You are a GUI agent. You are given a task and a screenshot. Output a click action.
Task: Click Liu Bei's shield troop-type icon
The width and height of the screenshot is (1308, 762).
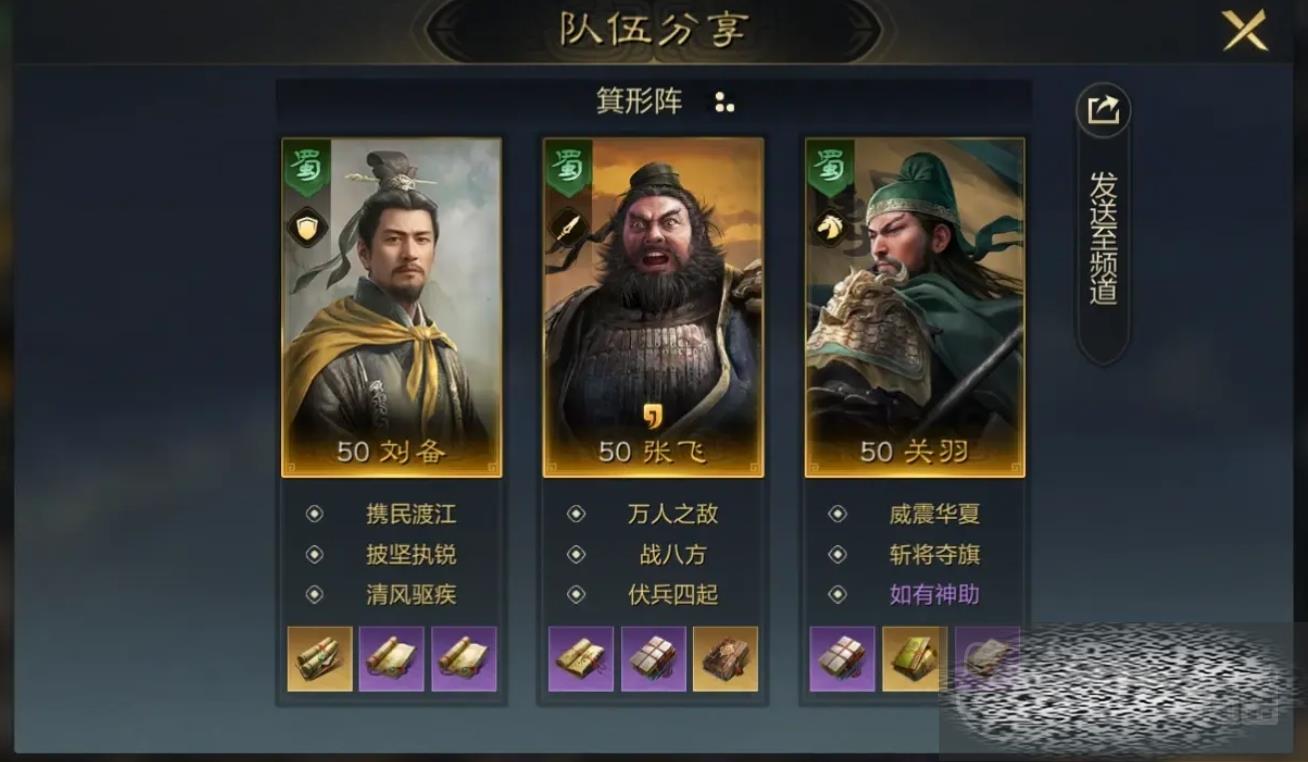pos(305,226)
